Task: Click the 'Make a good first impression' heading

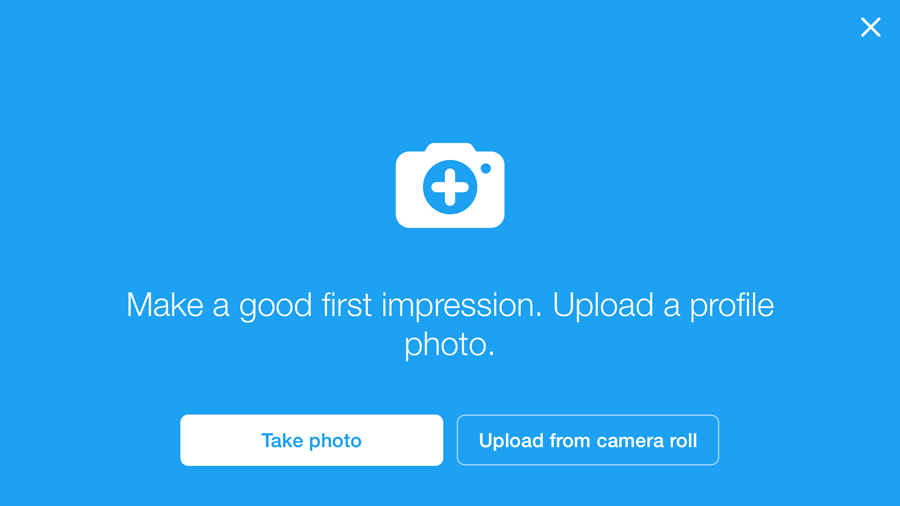Action: [x=334, y=305]
